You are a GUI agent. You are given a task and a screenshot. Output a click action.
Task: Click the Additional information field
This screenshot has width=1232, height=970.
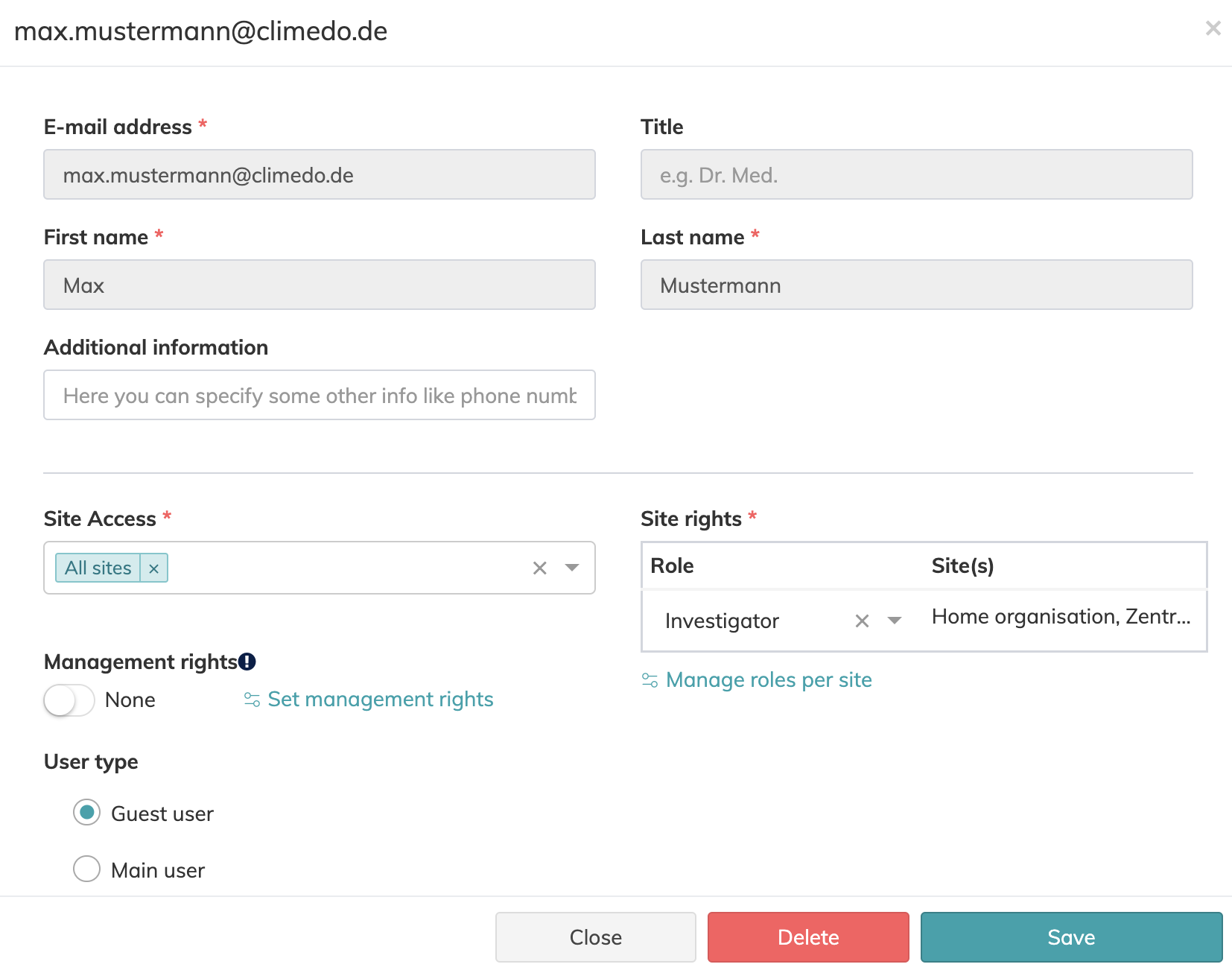pyautogui.click(x=319, y=396)
